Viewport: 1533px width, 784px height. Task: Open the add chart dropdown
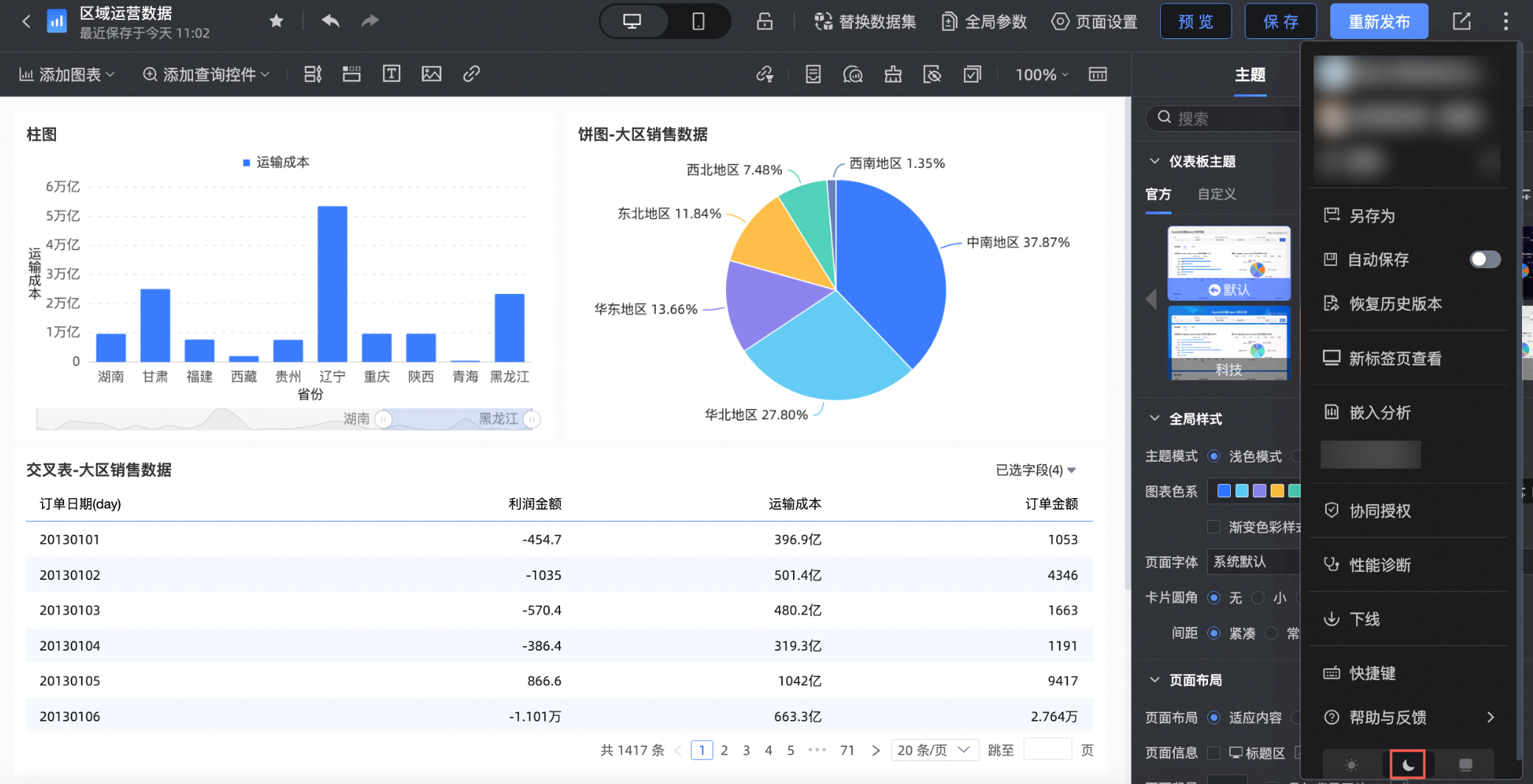click(67, 74)
